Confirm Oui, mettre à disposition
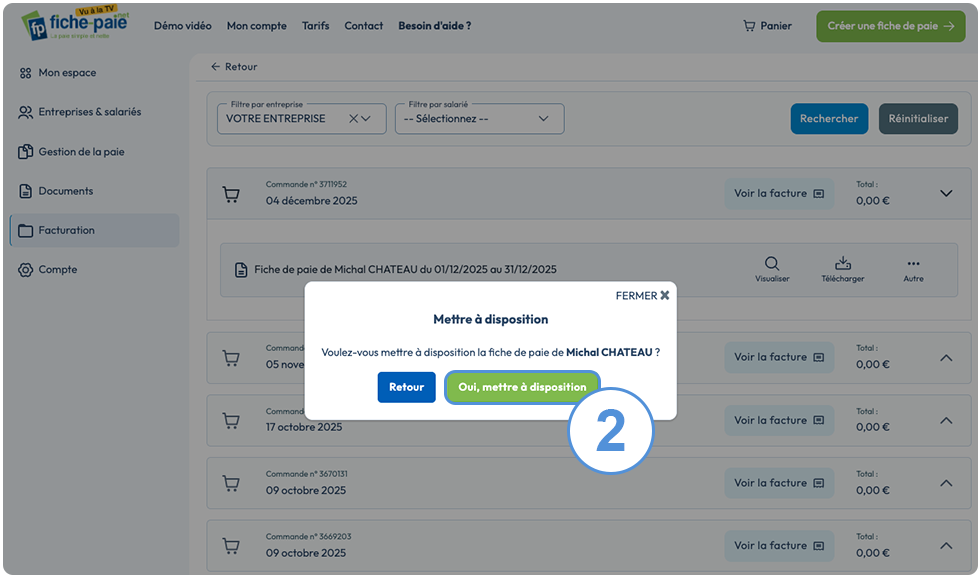980x585 pixels. click(x=522, y=387)
